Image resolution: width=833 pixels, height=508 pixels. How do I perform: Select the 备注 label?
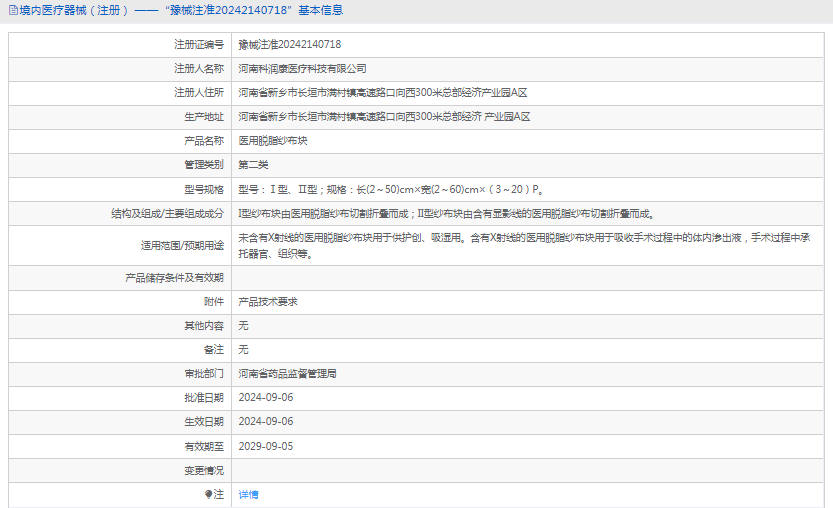coord(214,350)
